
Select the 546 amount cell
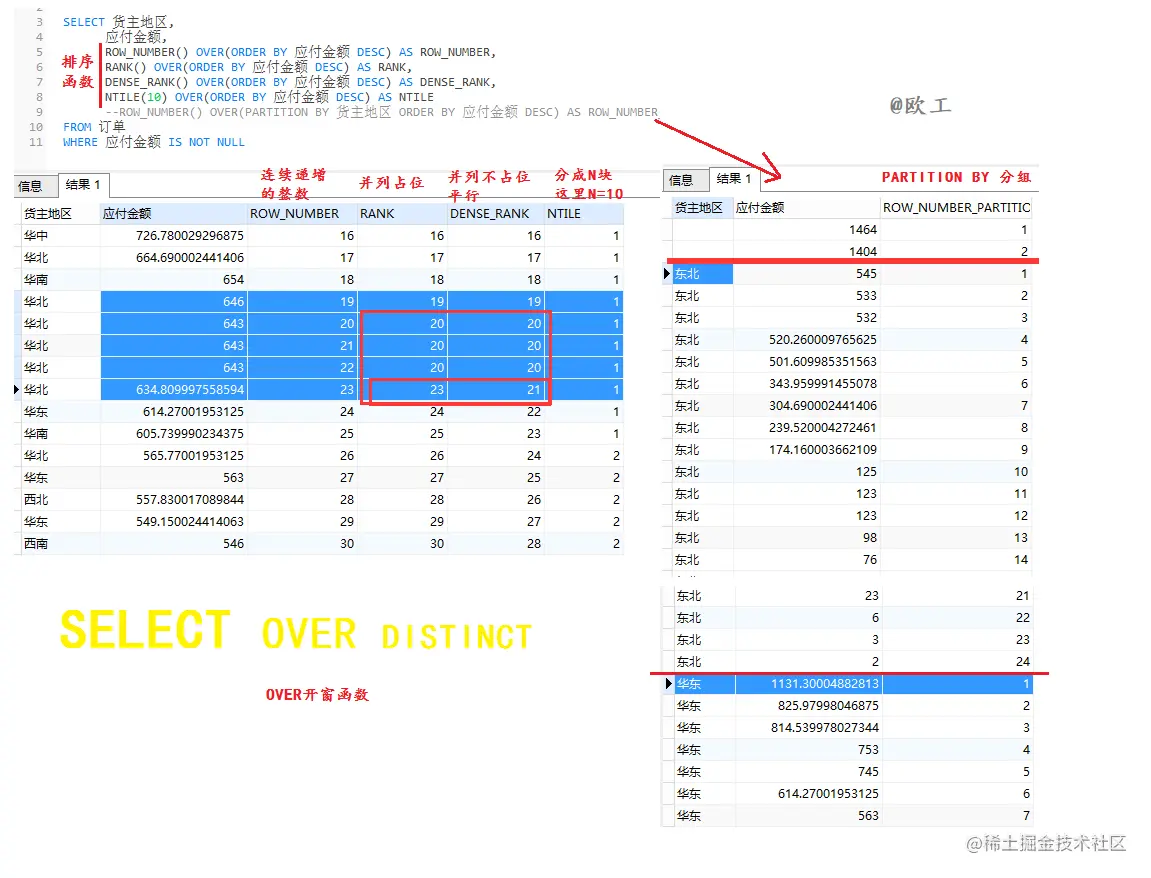(173, 544)
